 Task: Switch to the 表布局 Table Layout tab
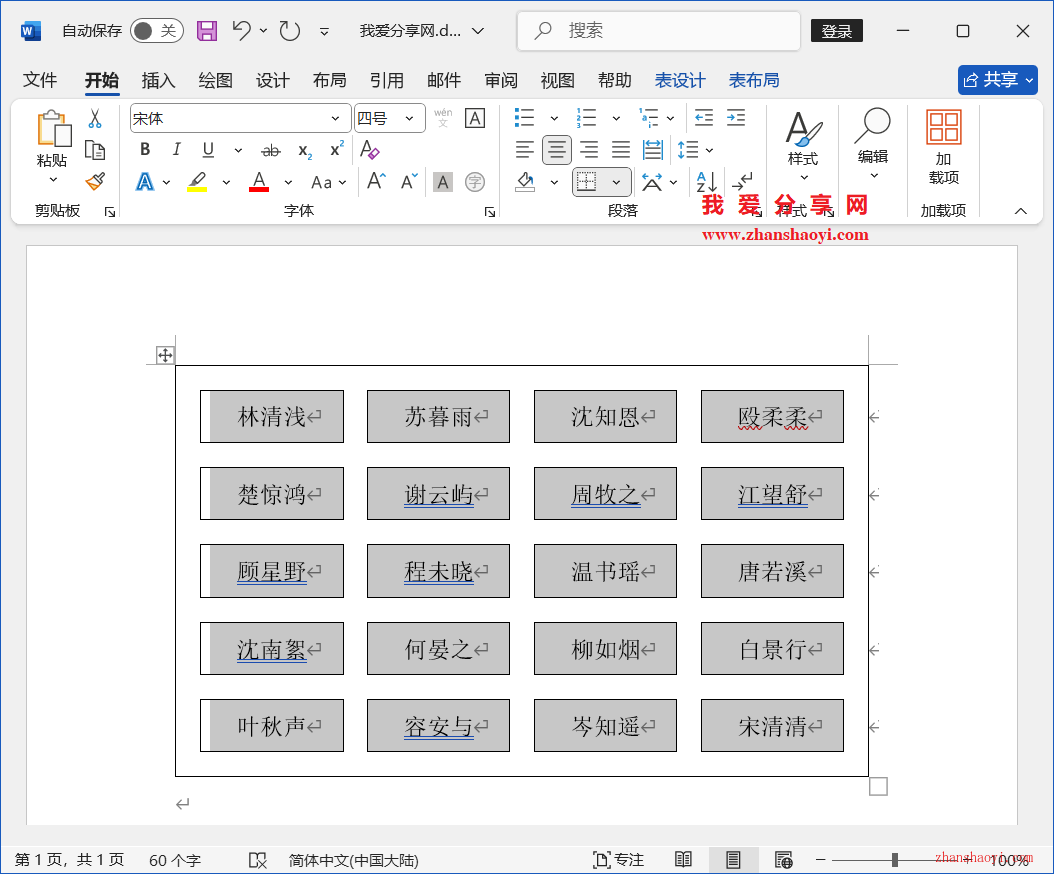tap(754, 80)
